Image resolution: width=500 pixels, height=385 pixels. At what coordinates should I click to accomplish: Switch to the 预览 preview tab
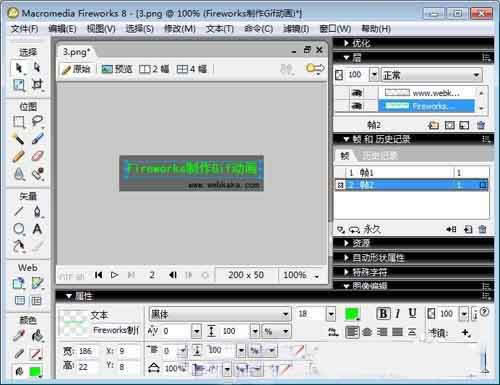coord(117,69)
